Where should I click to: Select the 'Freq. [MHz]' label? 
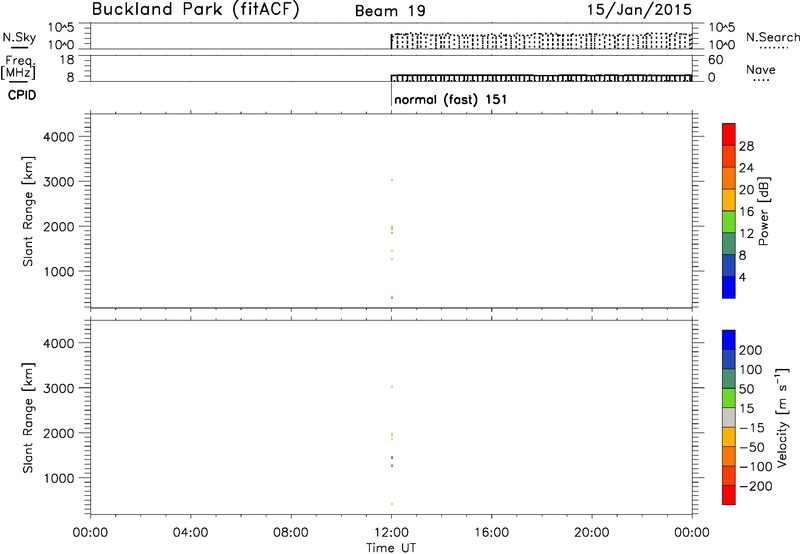pos(18,67)
